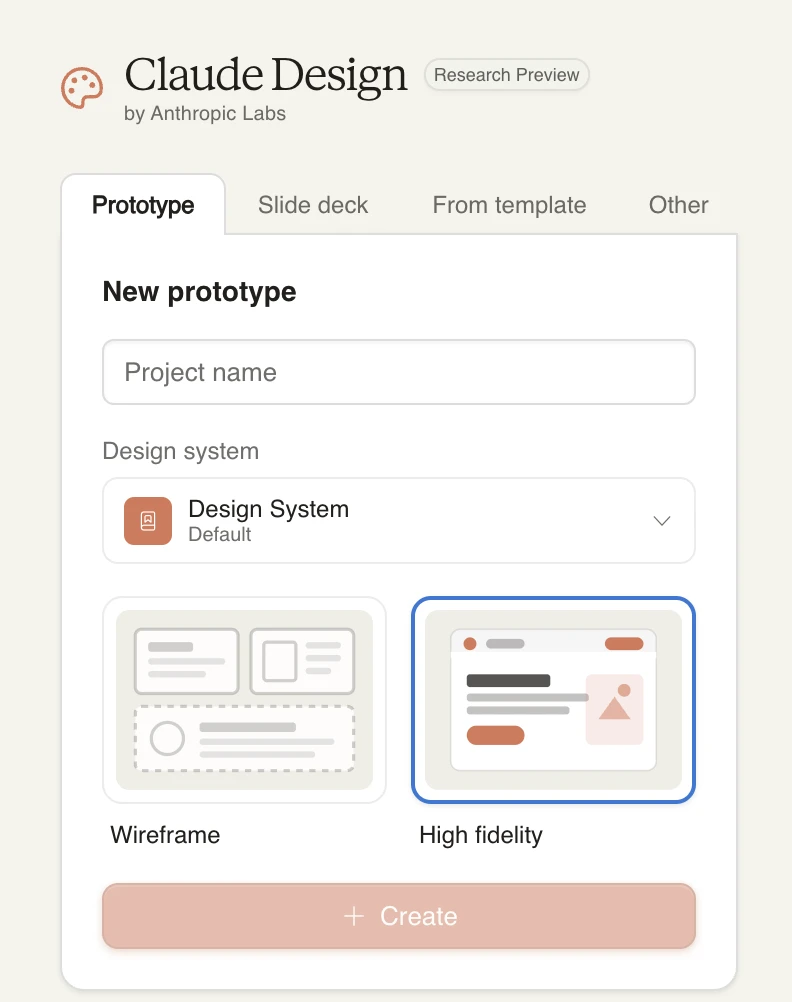Image resolution: width=792 pixels, height=1002 pixels.
Task: Open the Slide deck tab
Action: 313,205
